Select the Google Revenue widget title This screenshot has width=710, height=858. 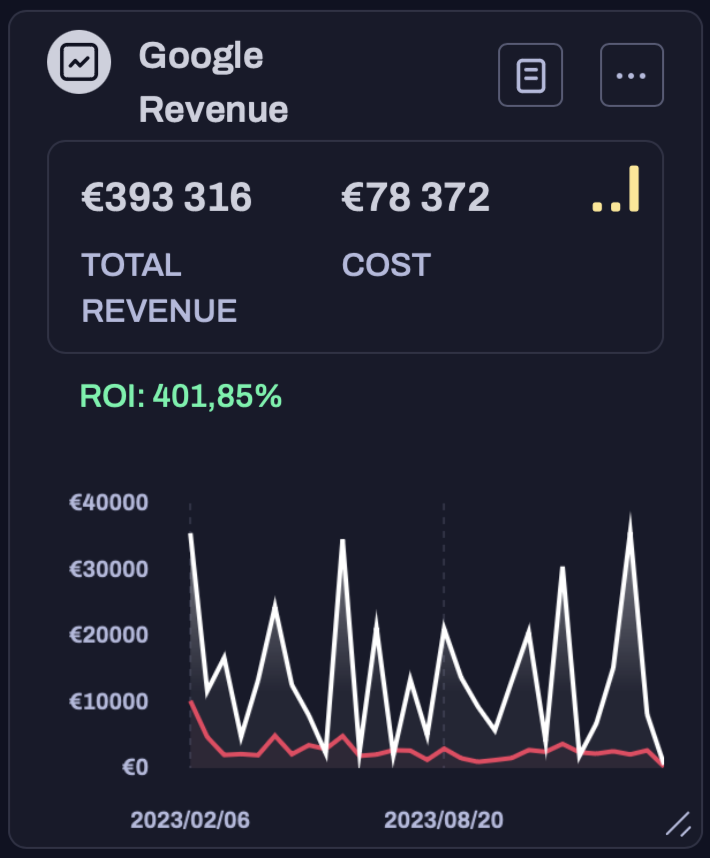click(213, 82)
